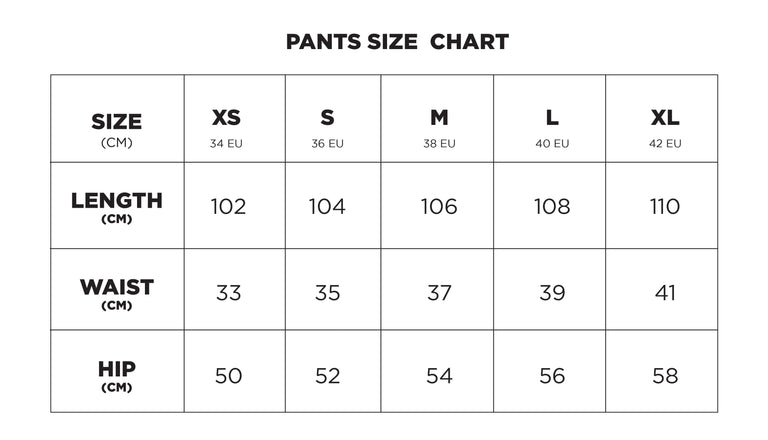Select the 106 length value for M

[x=439, y=206]
